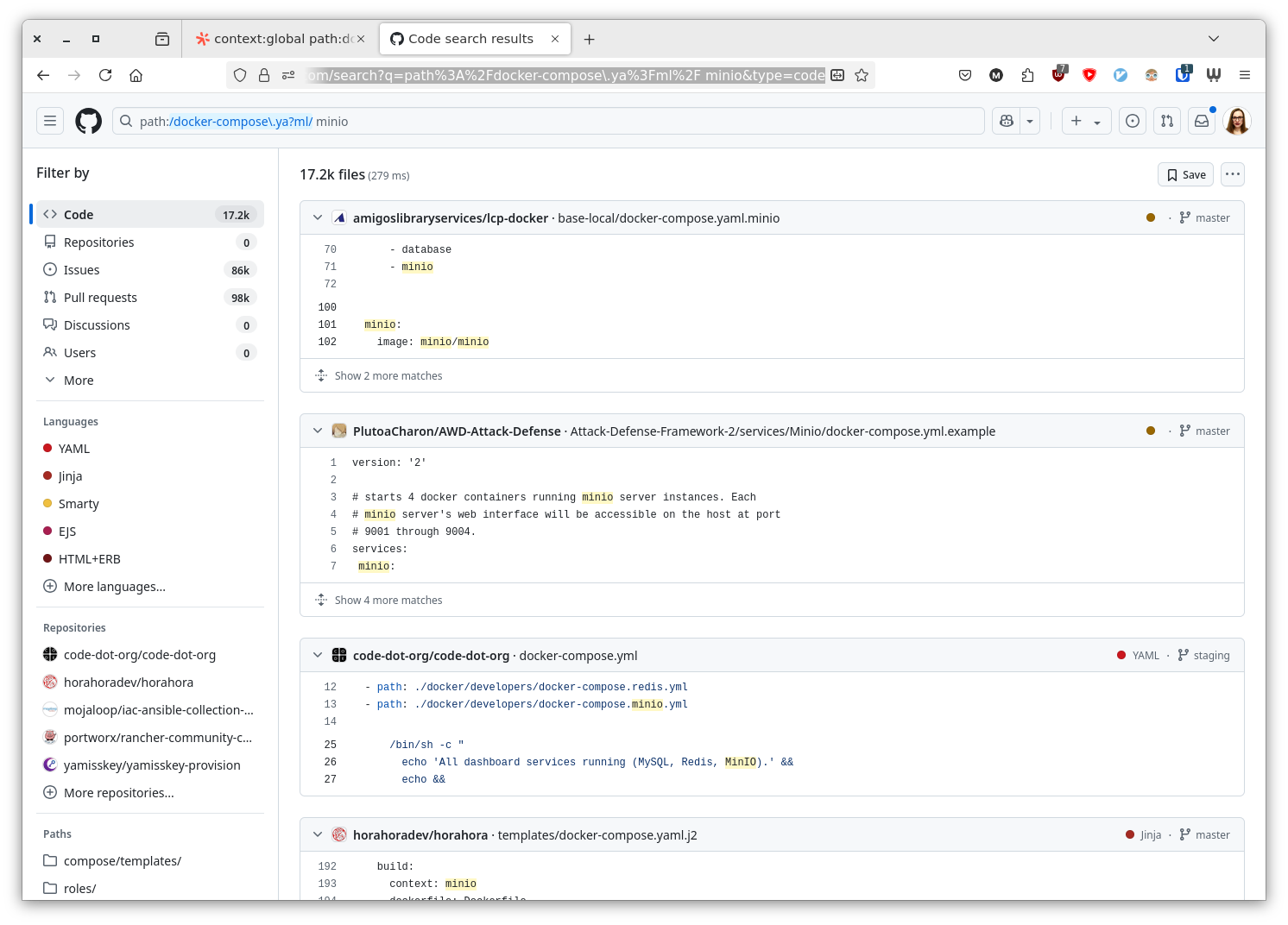1288x925 pixels.
Task: Save this search with Save button
Action: pyautogui.click(x=1185, y=174)
